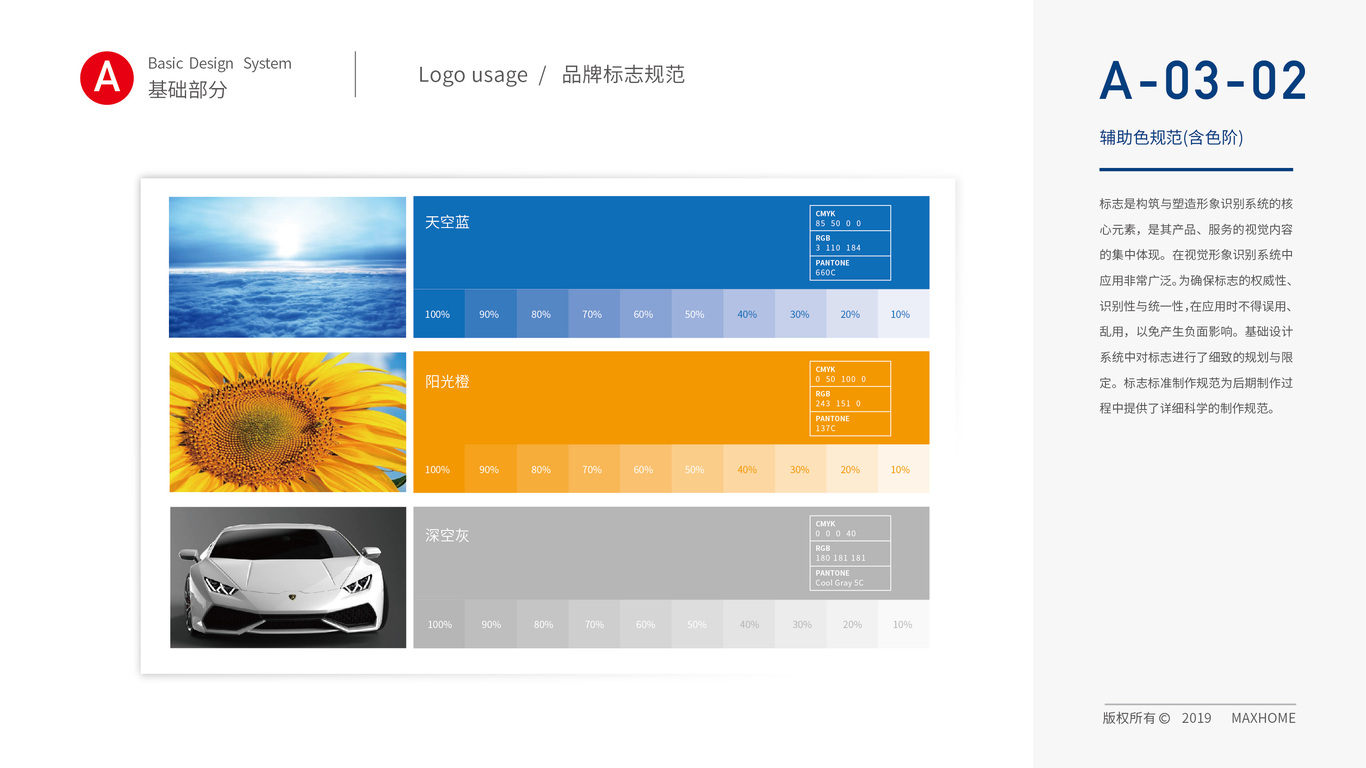Click the A-03-02 page code
This screenshot has height=768, width=1366.
1203,81
